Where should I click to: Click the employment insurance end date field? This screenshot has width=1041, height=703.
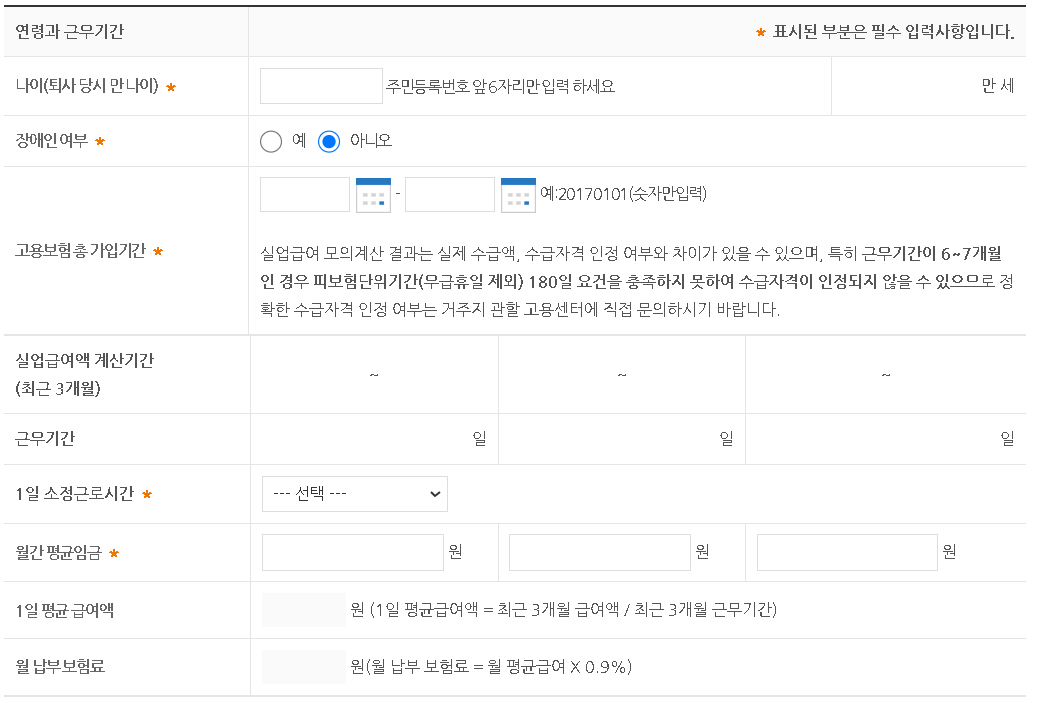click(449, 194)
